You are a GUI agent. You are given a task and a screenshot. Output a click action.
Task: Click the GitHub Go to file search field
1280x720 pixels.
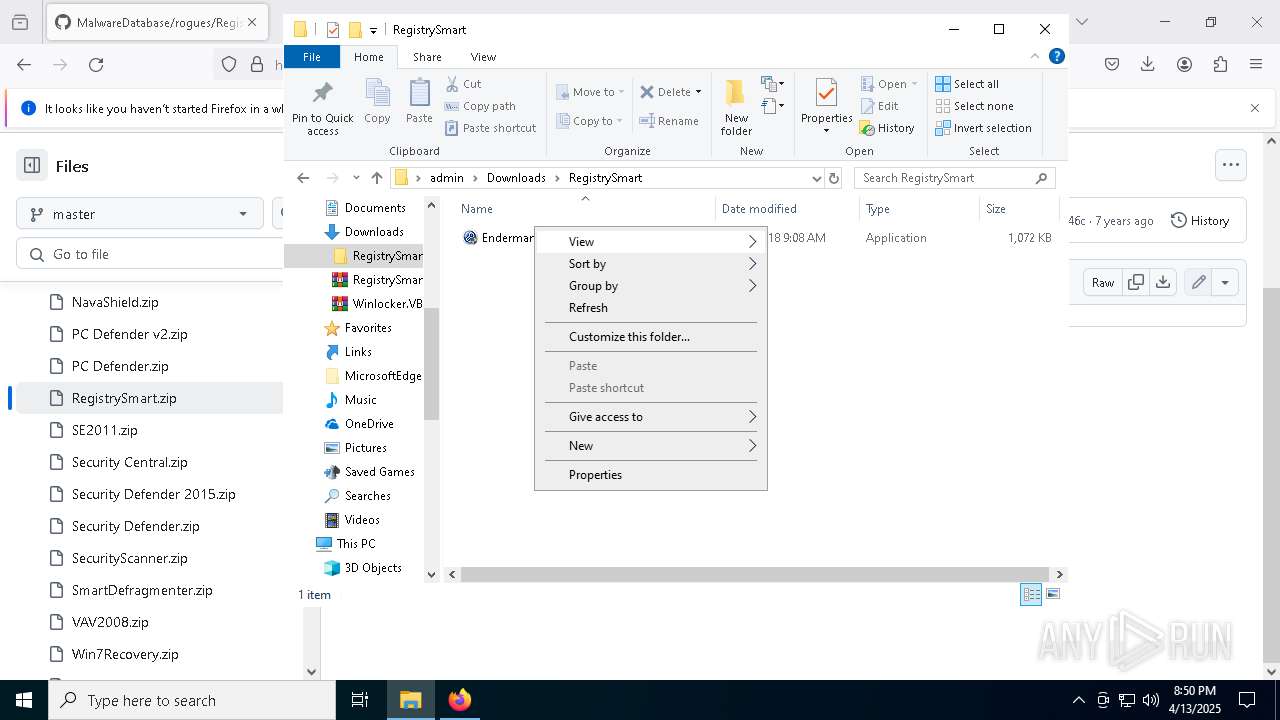[x=150, y=254]
